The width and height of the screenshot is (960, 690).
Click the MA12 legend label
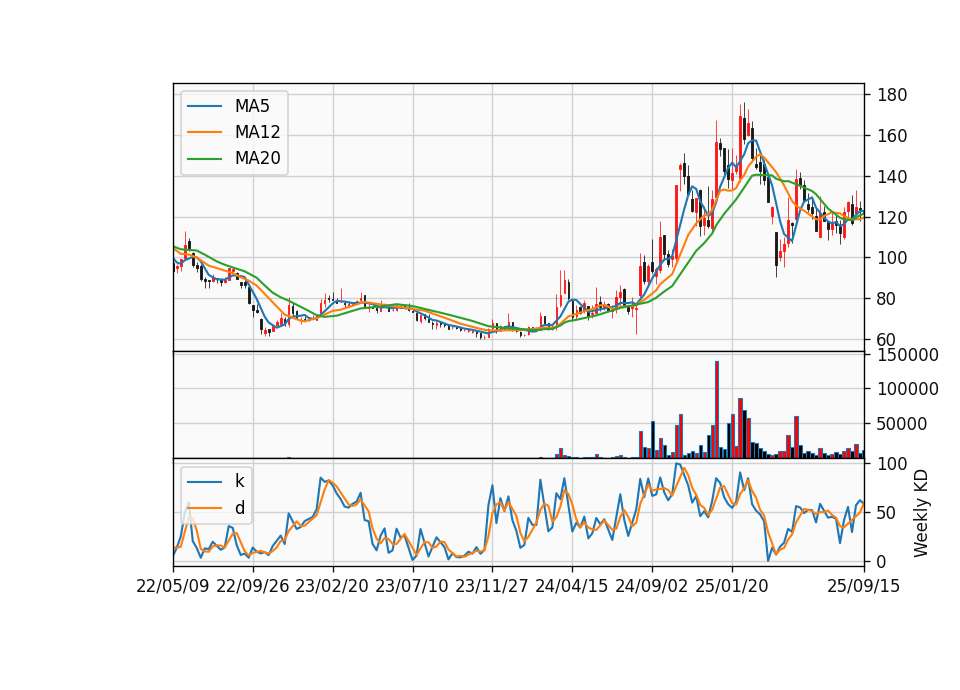[x=257, y=132]
